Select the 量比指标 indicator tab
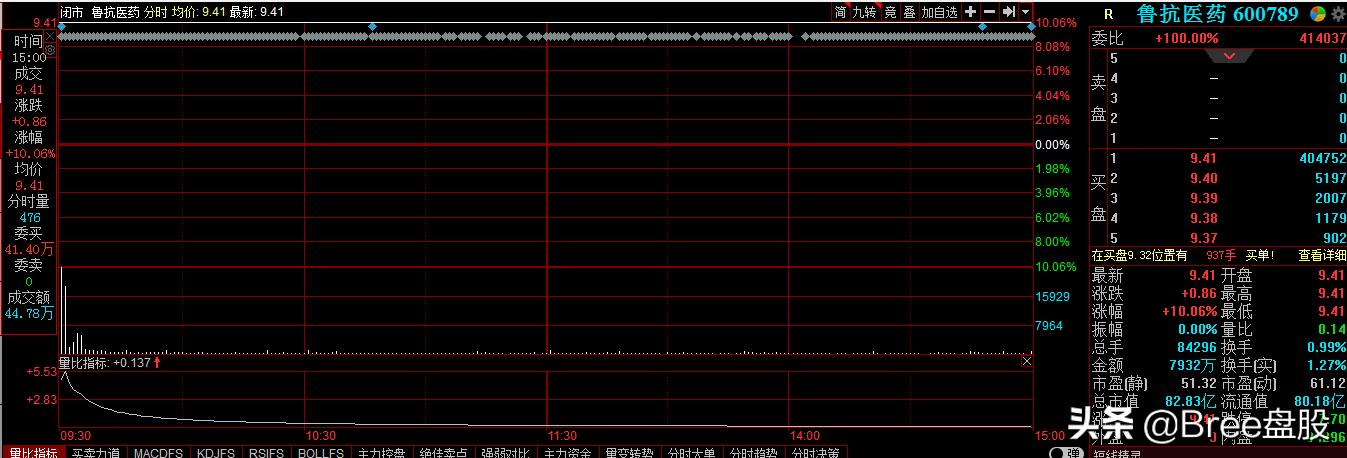The width and height of the screenshot is (1347, 458). pyautogui.click(x=33, y=452)
